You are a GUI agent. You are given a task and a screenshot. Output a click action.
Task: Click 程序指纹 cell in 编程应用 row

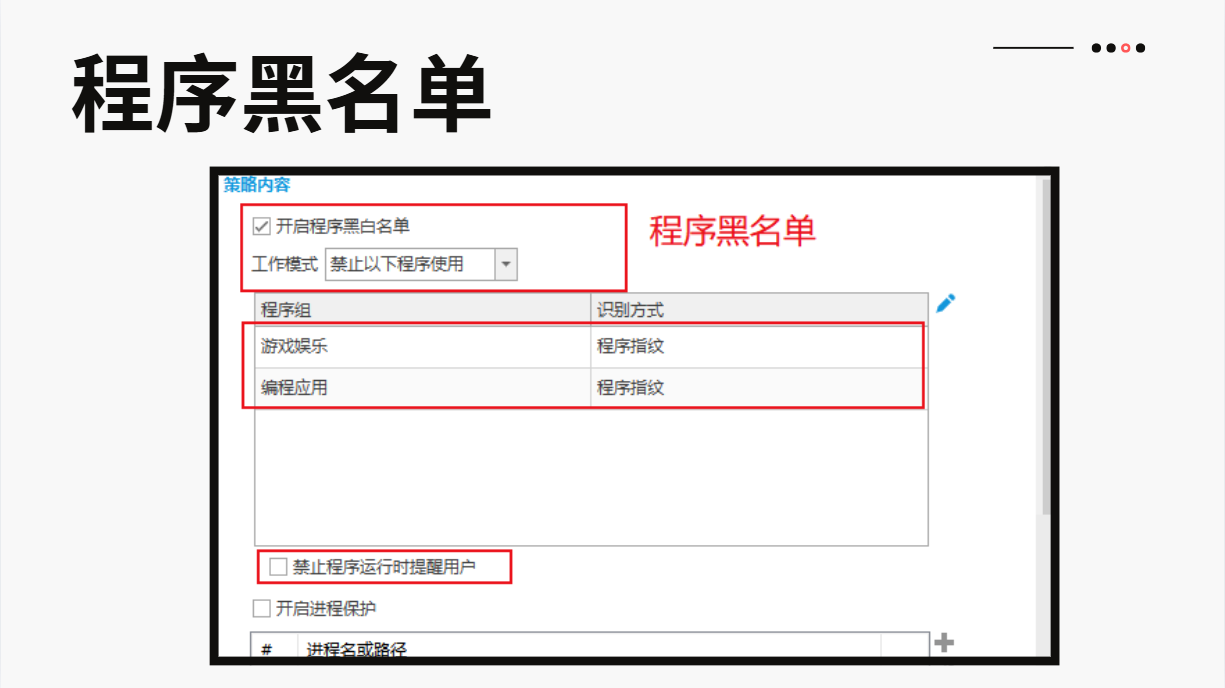tap(631, 388)
